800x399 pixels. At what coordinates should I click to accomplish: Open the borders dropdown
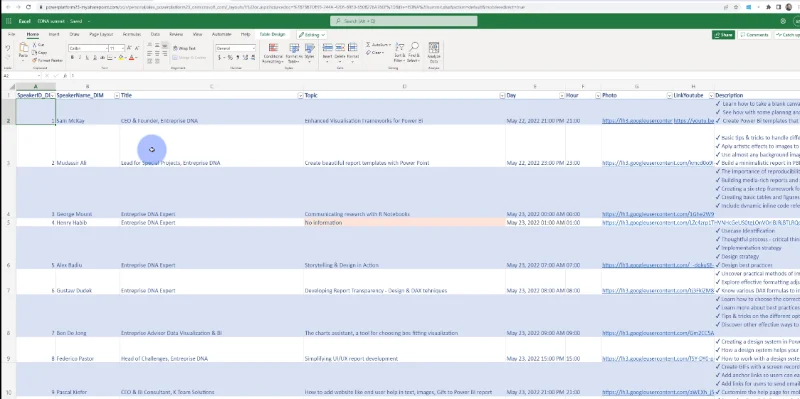[114, 58]
